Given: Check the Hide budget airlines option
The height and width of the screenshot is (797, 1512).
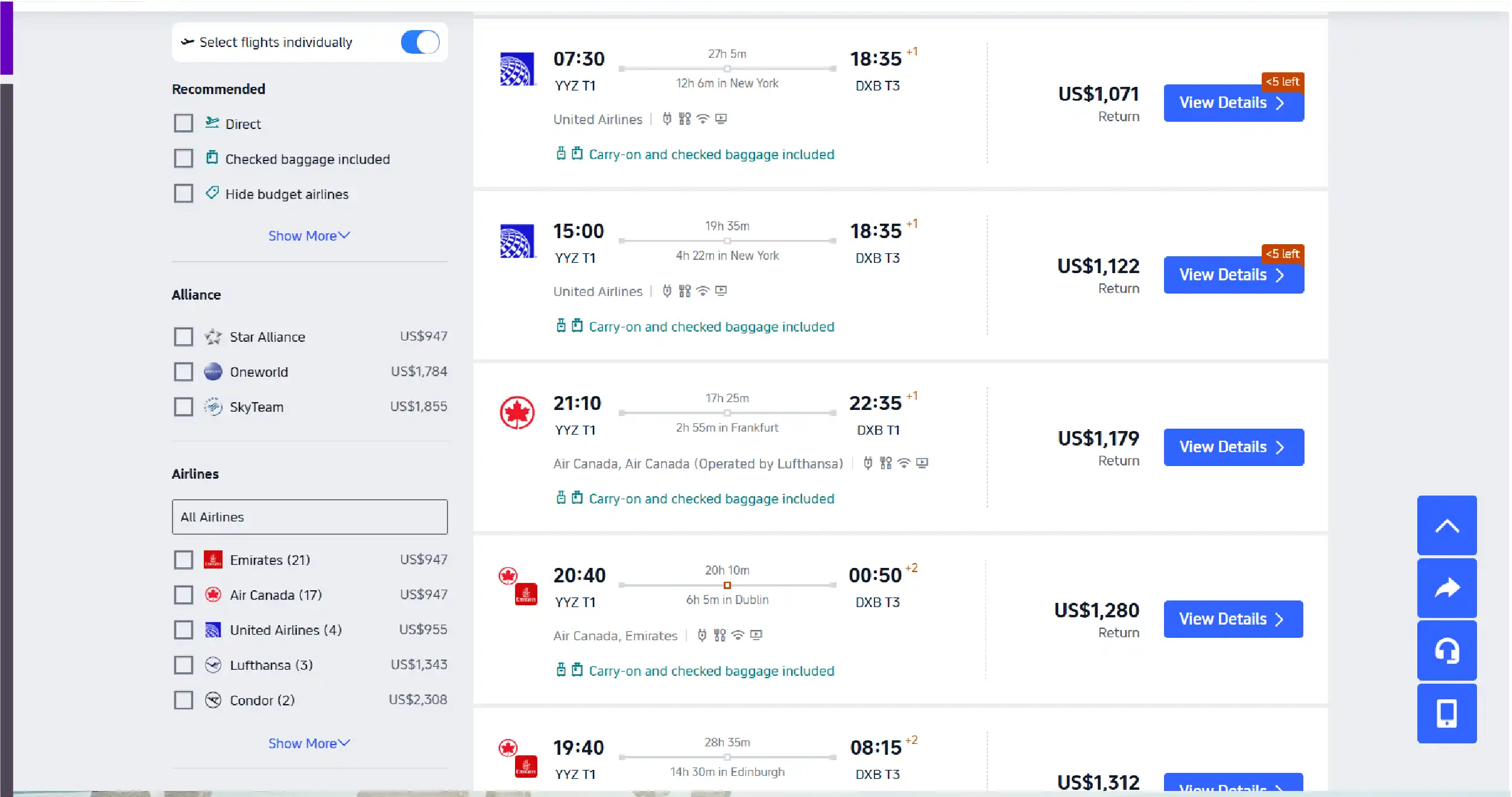Looking at the screenshot, I should click(183, 194).
